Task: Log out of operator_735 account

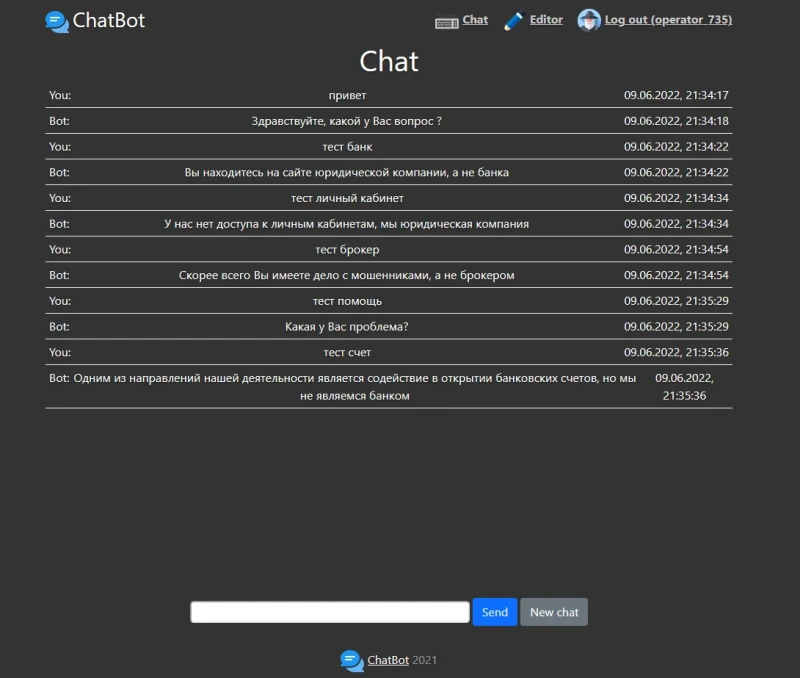Action: (668, 20)
